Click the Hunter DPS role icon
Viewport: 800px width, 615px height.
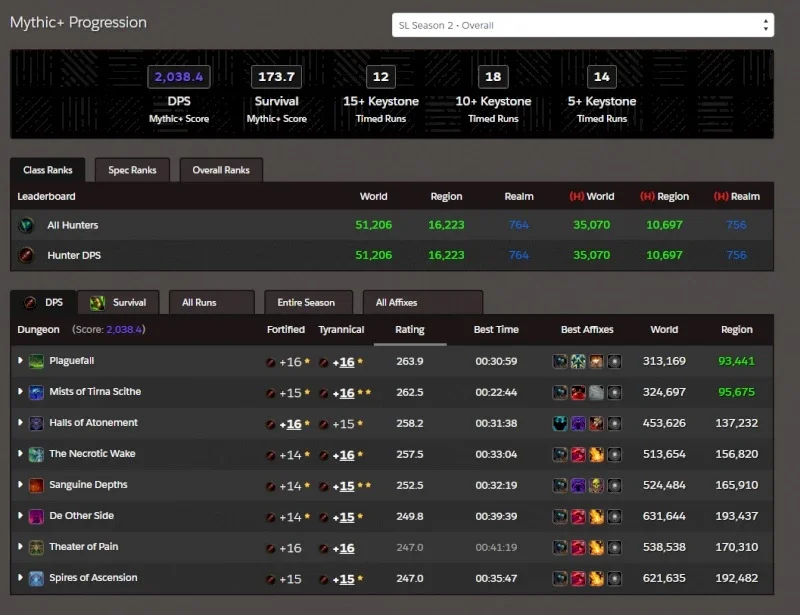click(27, 255)
